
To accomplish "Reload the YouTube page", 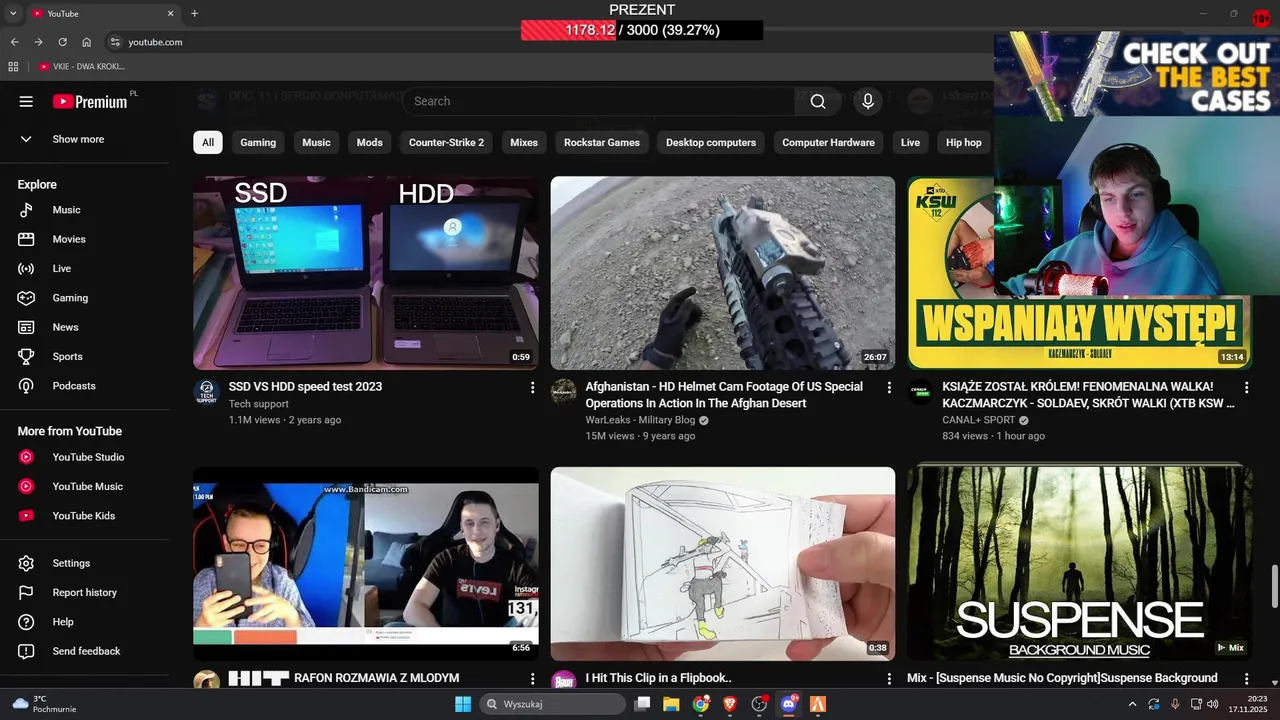I will [62, 42].
